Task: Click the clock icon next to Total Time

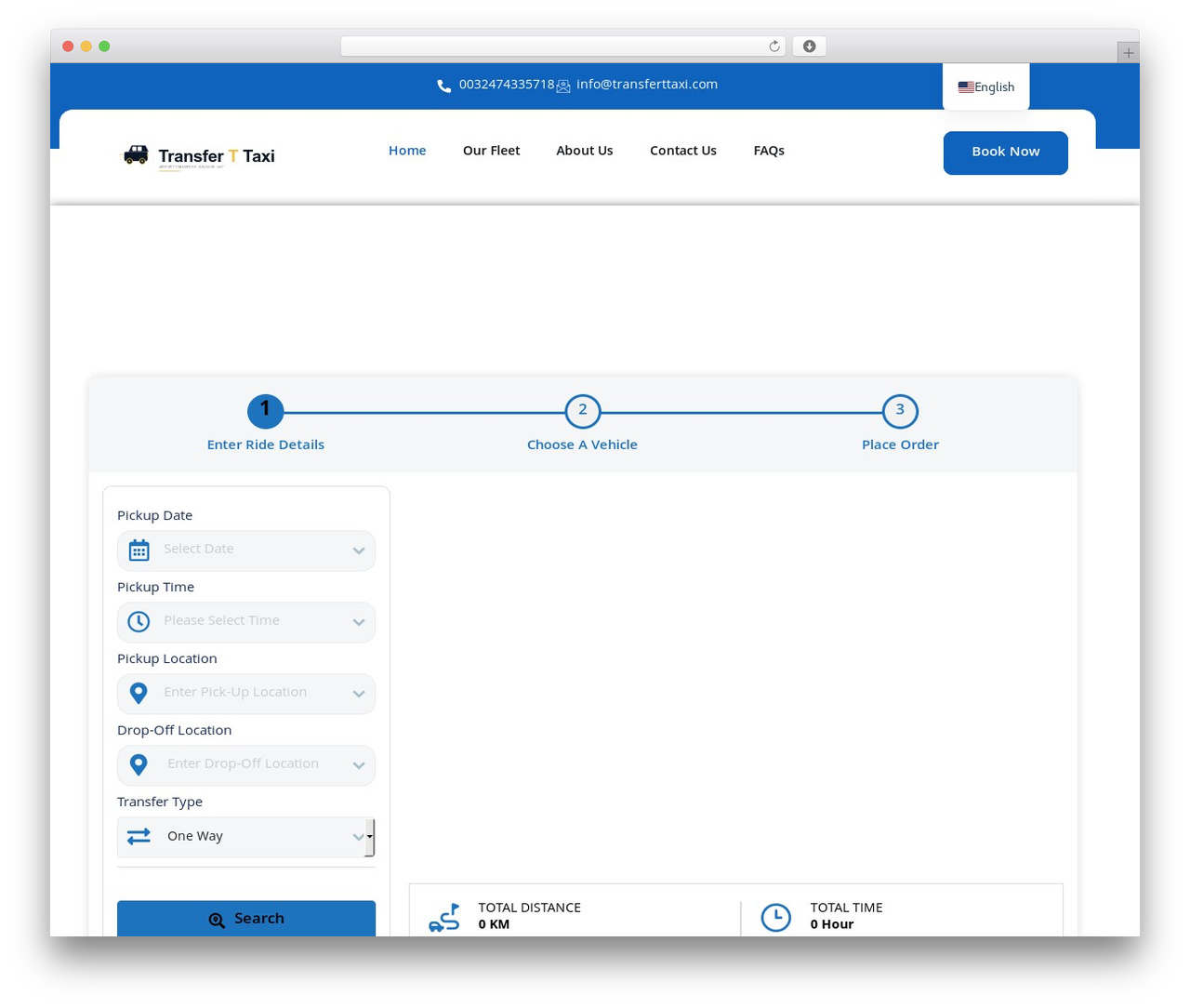Action: click(x=776, y=918)
